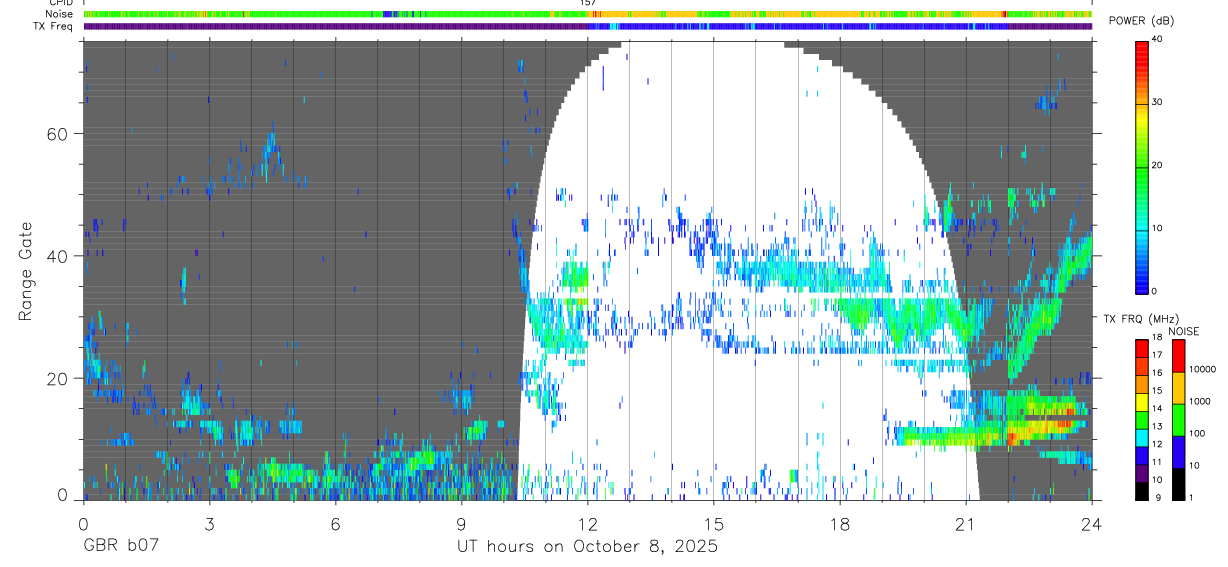Click the '40' range gate tick label
Screen dimensions: 1228x567
[x=59, y=256]
